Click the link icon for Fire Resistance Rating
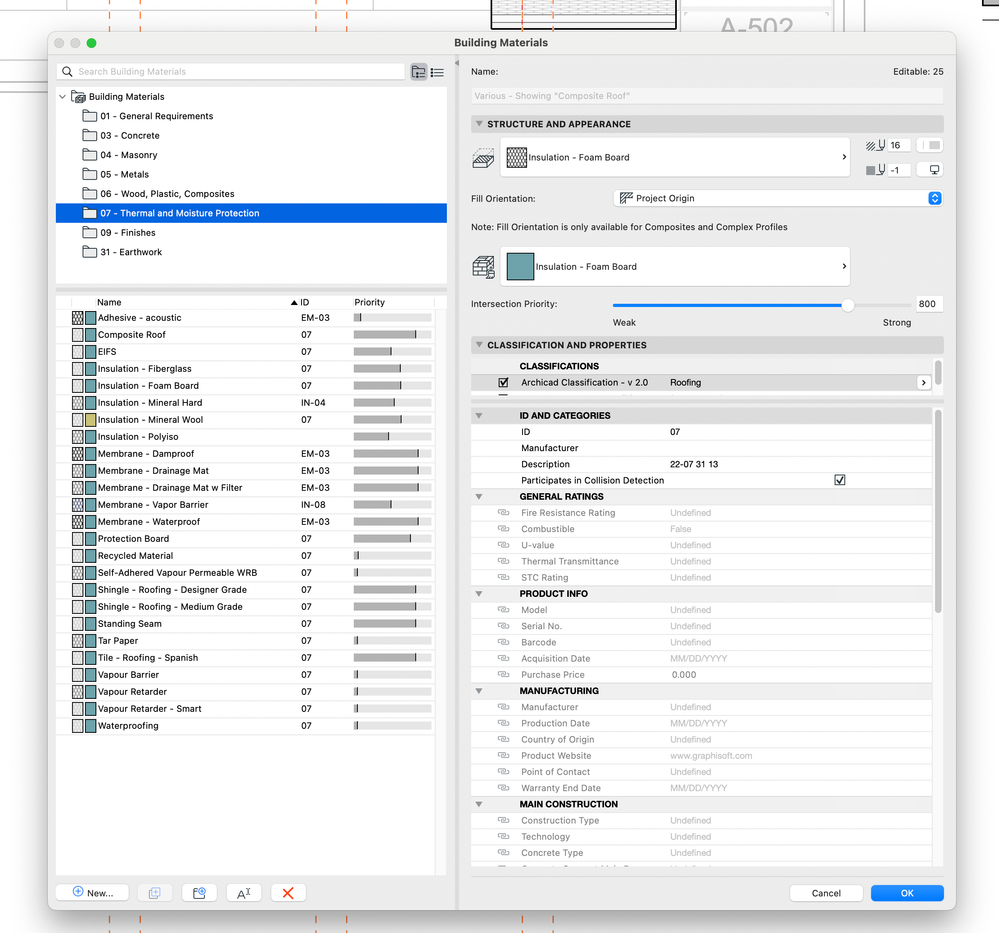This screenshot has width=999, height=933. tap(503, 512)
